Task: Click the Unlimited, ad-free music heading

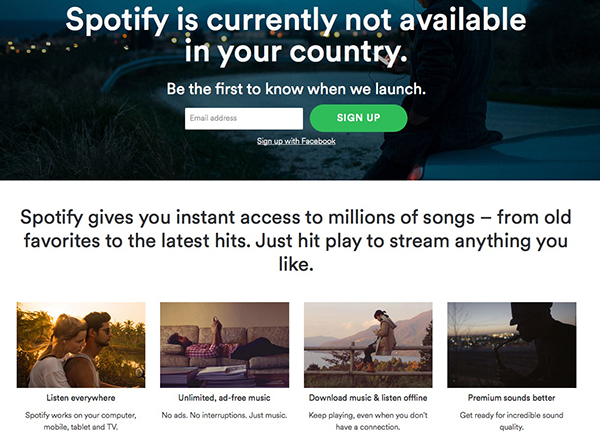Action: coord(225,397)
